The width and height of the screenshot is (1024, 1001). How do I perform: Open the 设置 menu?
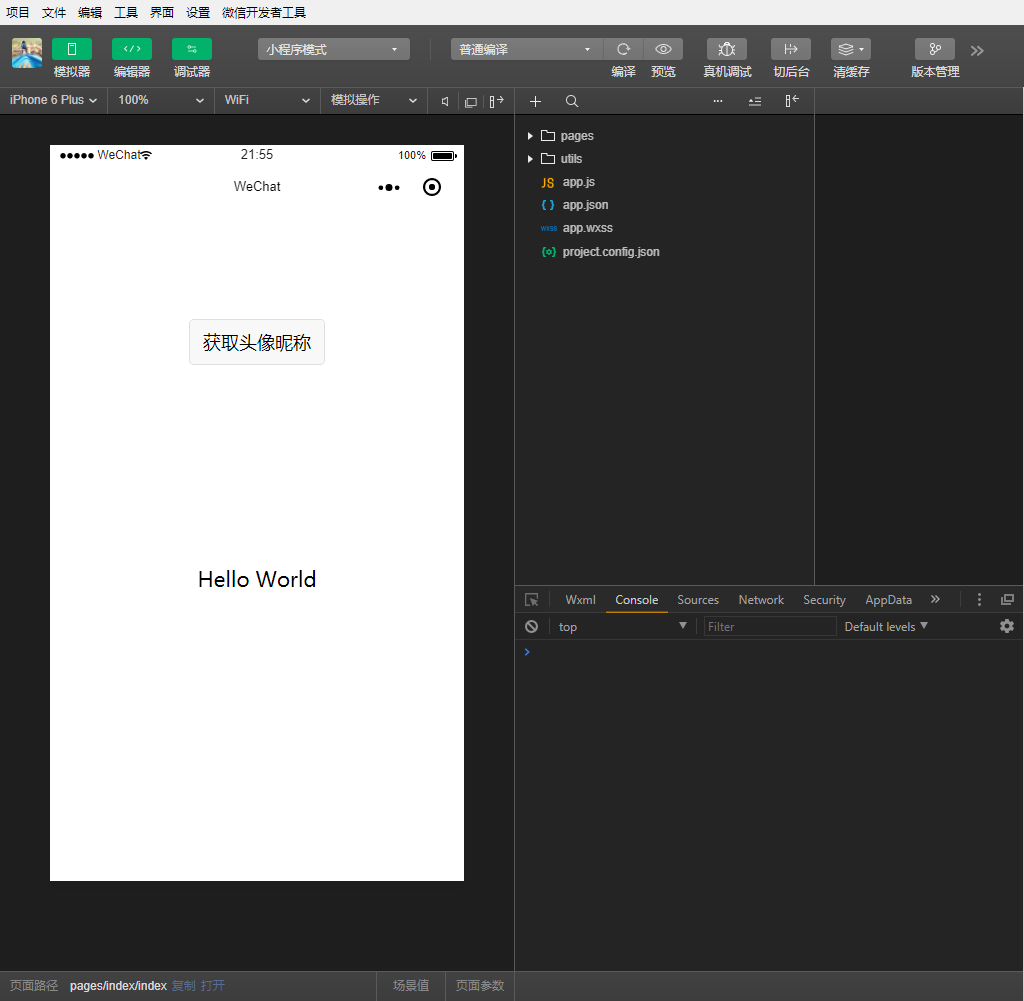point(197,12)
